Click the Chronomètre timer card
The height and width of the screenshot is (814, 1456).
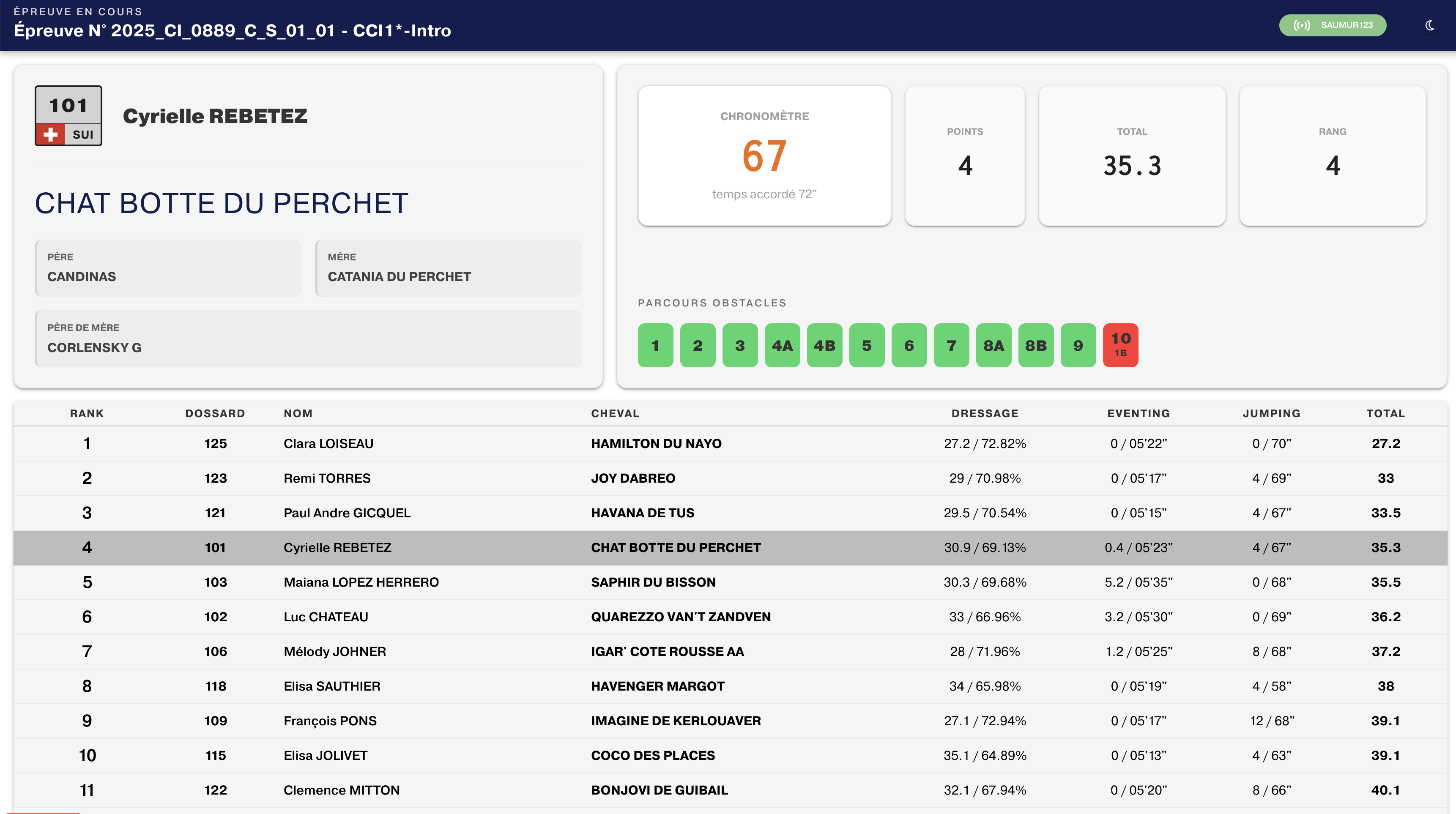(x=764, y=156)
